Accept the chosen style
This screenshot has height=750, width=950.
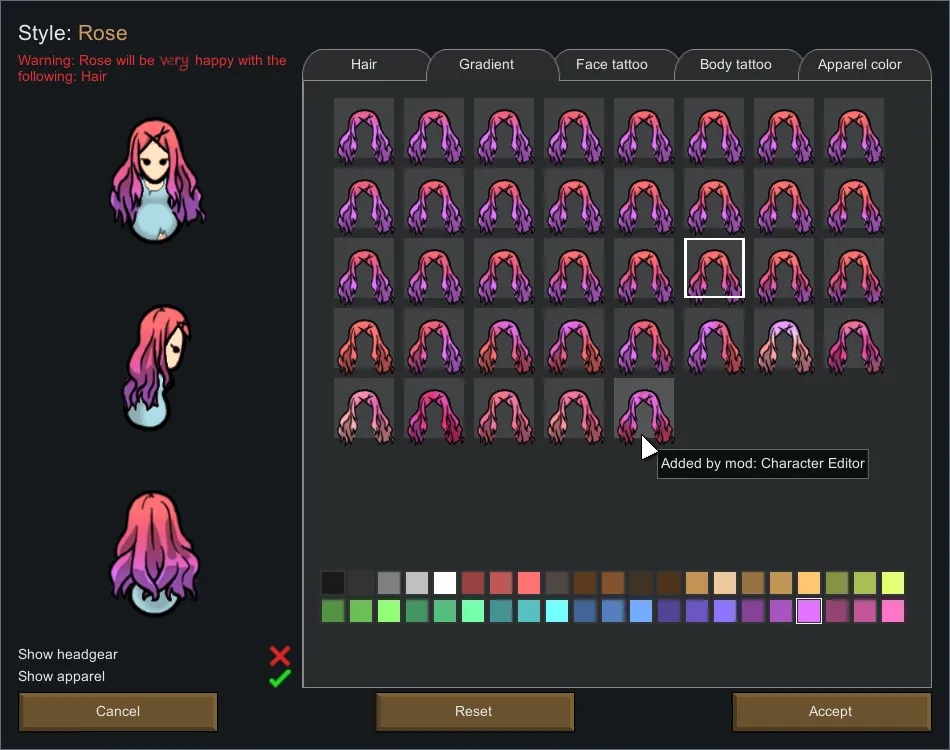click(830, 712)
